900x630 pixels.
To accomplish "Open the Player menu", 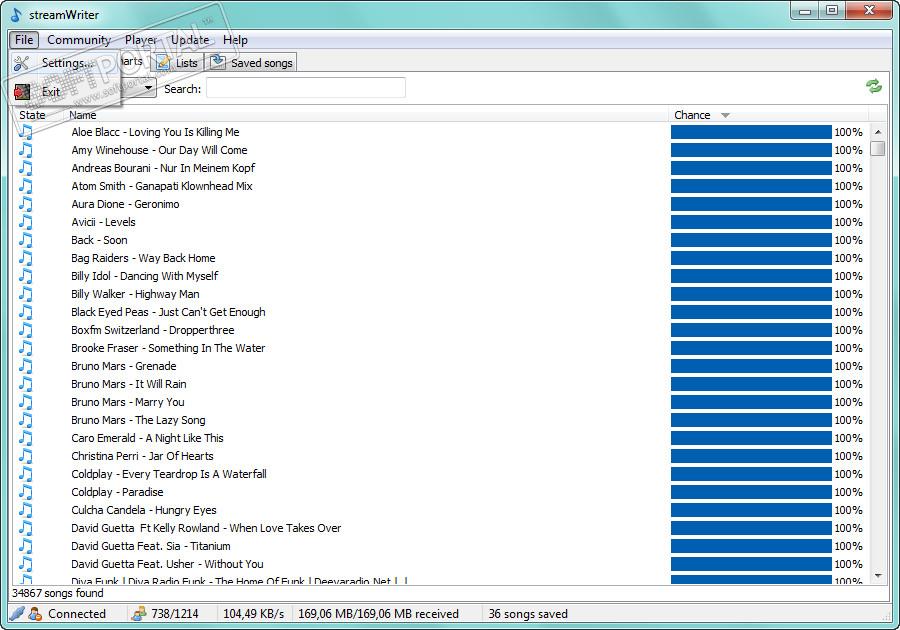I will pos(141,40).
